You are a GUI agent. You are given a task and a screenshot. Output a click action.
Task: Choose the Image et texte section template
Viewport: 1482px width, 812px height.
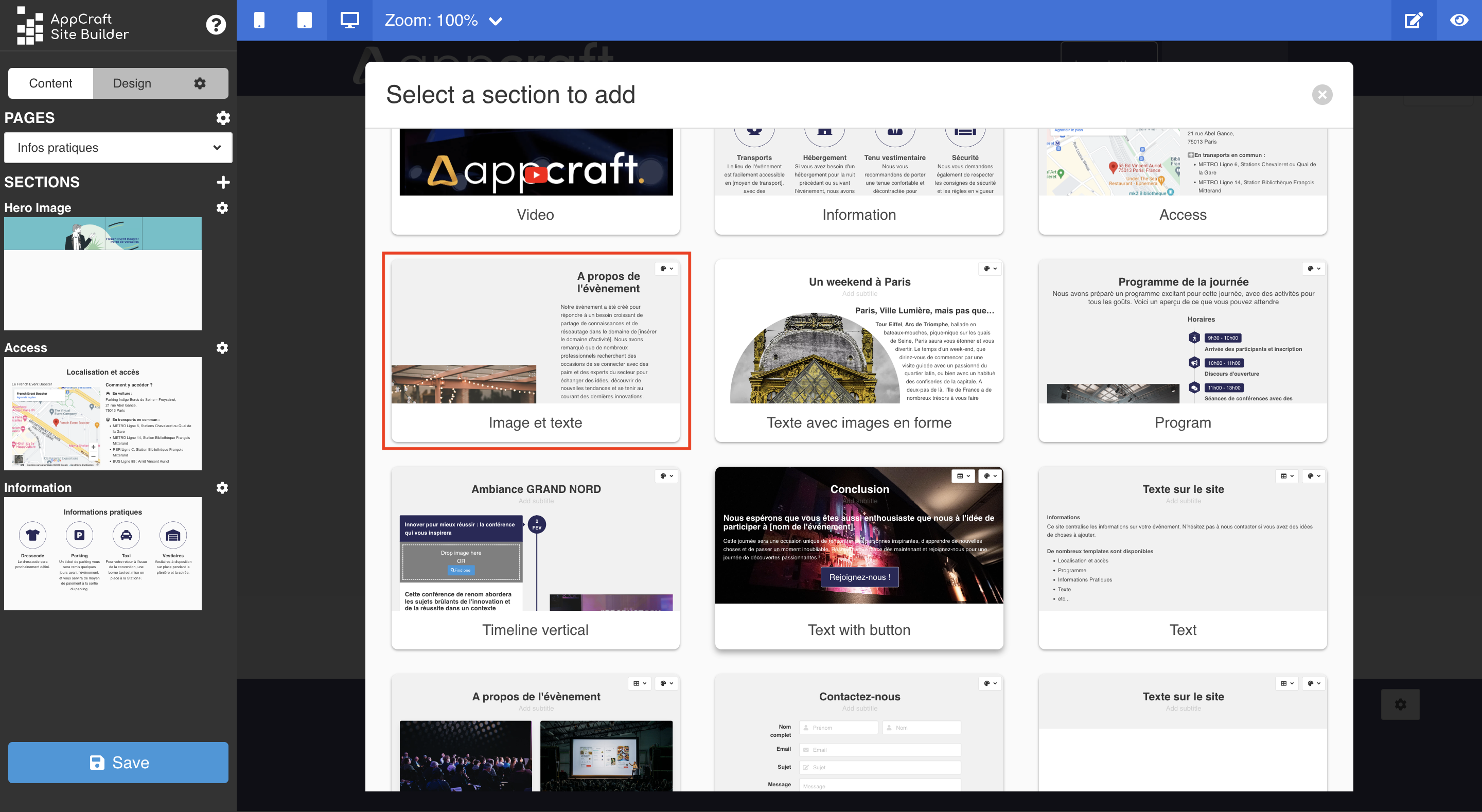[x=536, y=350]
